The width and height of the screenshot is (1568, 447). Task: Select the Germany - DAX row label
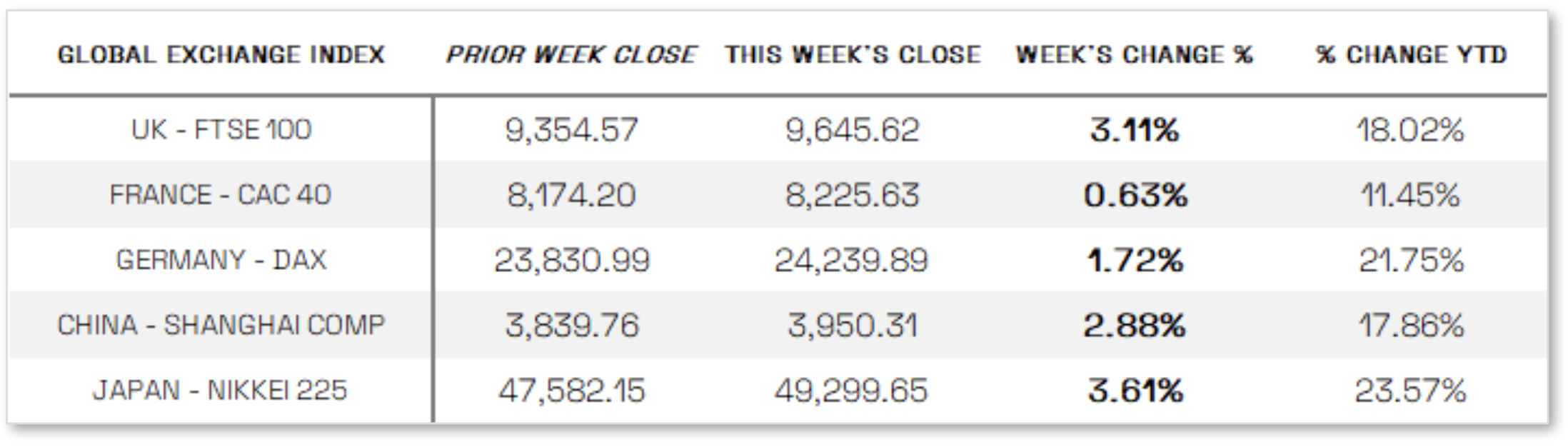coord(221,260)
